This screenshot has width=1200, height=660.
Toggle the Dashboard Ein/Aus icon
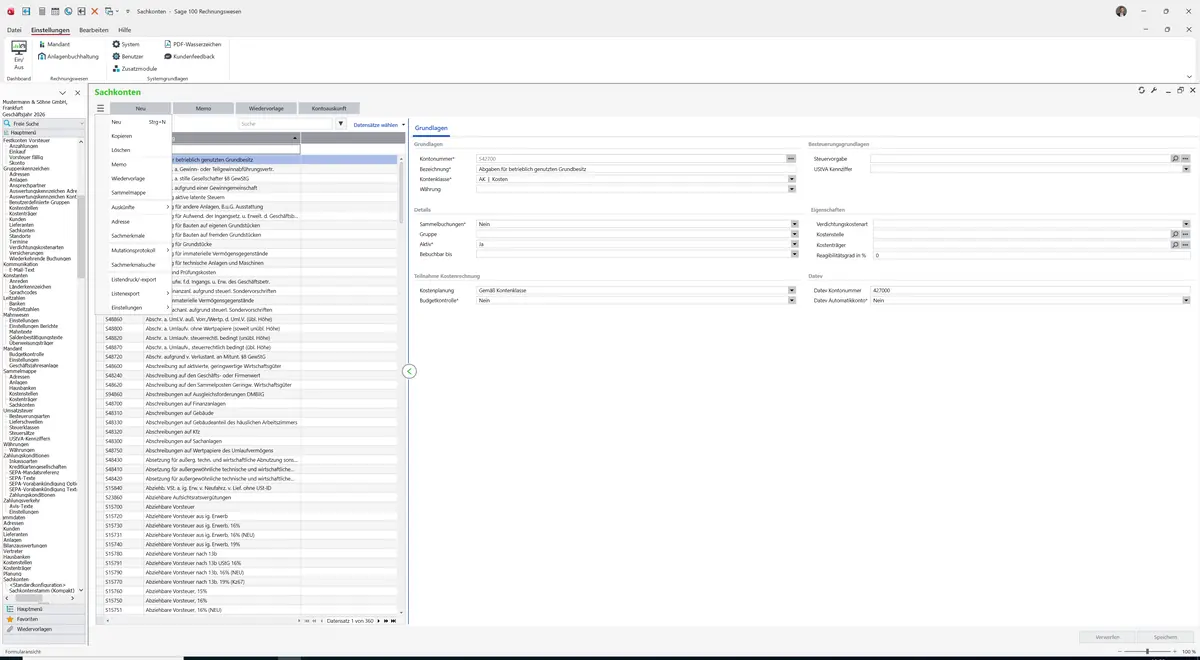pos(19,55)
